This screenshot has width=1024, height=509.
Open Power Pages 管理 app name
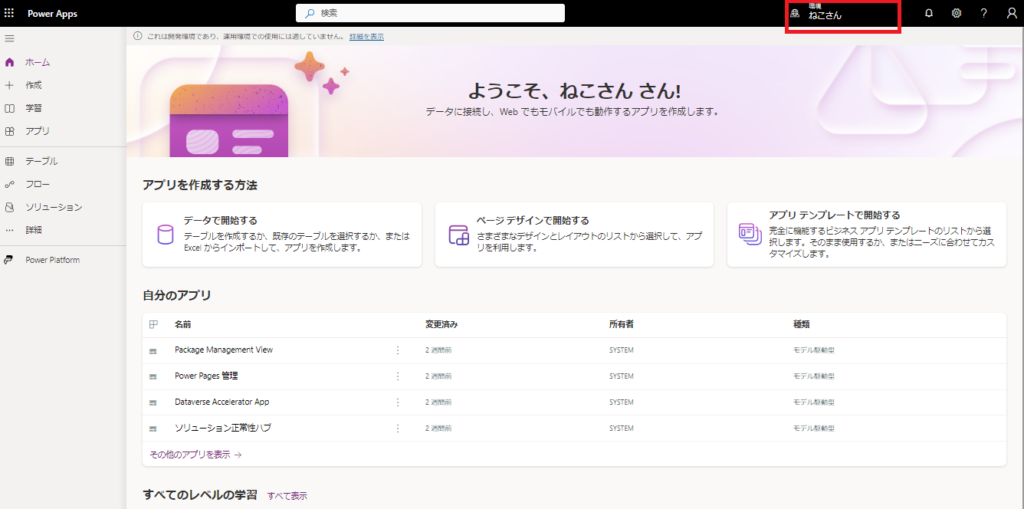[206, 376]
